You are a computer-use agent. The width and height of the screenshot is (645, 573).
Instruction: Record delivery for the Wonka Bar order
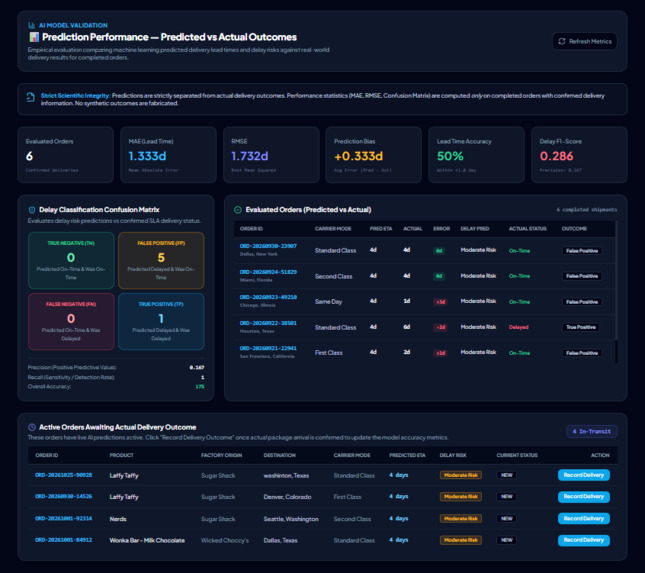[584, 540]
